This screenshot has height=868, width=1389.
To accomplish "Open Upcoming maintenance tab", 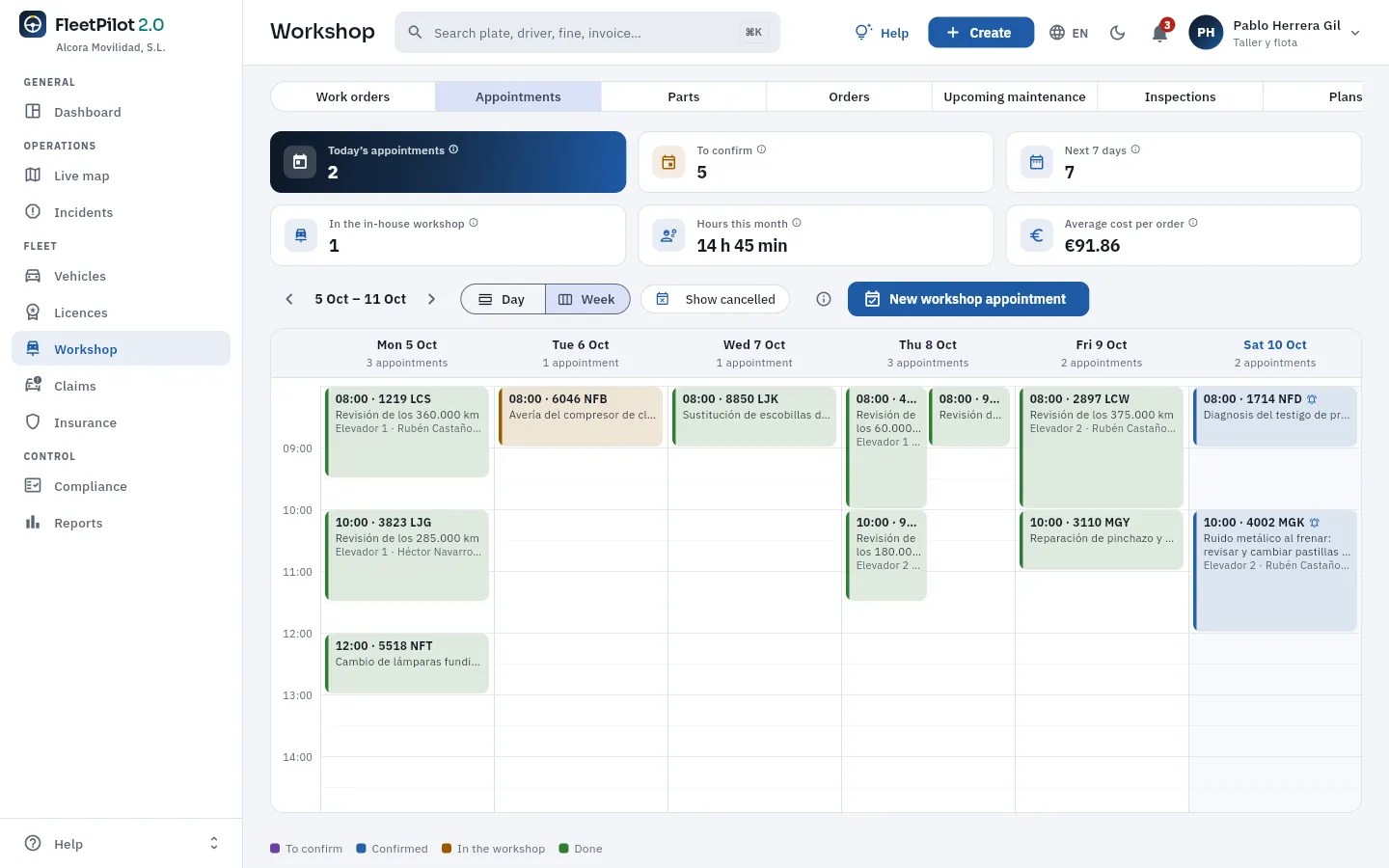I will [1015, 96].
